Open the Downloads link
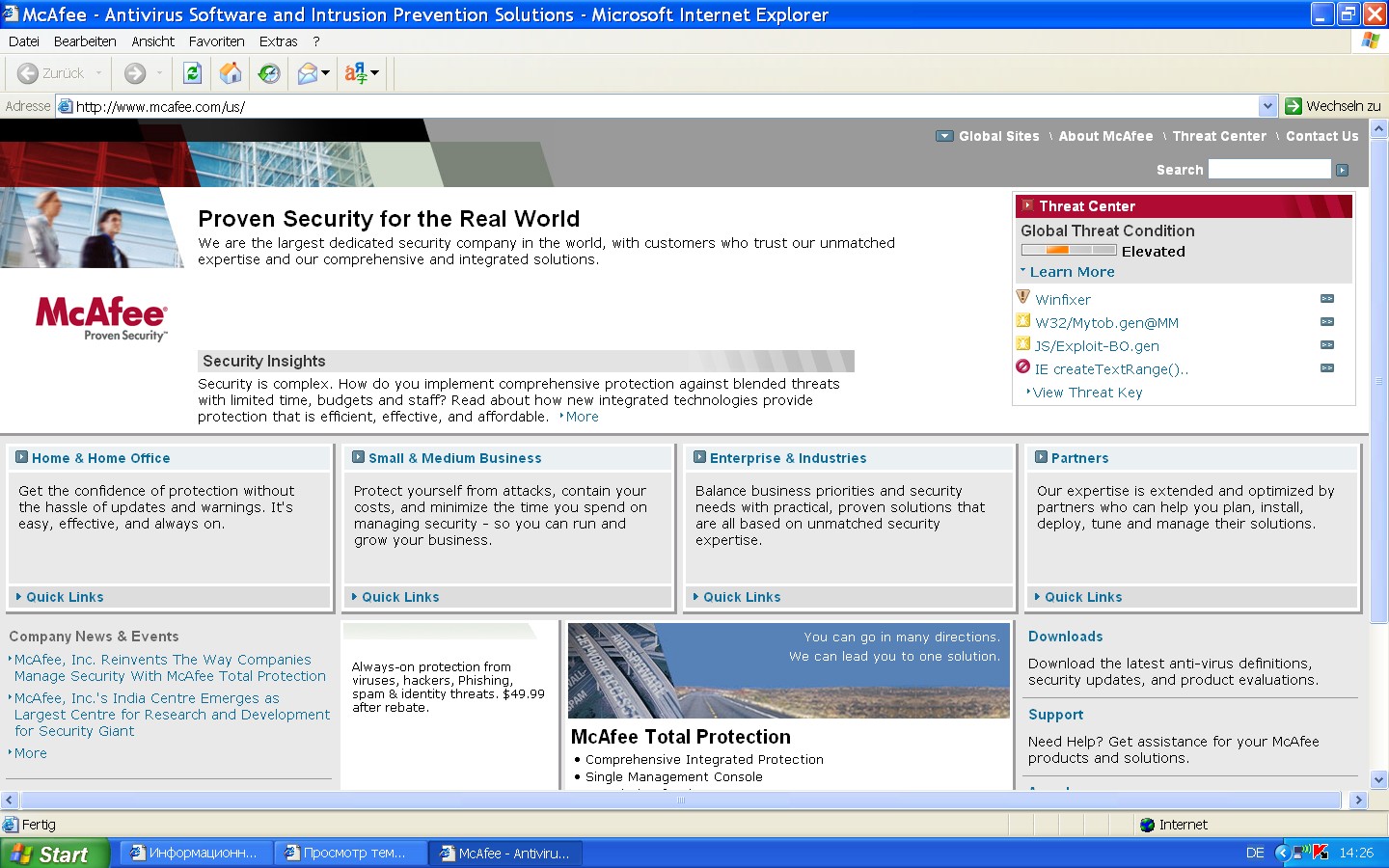This screenshot has height=868, width=1389. pyautogui.click(x=1065, y=637)
